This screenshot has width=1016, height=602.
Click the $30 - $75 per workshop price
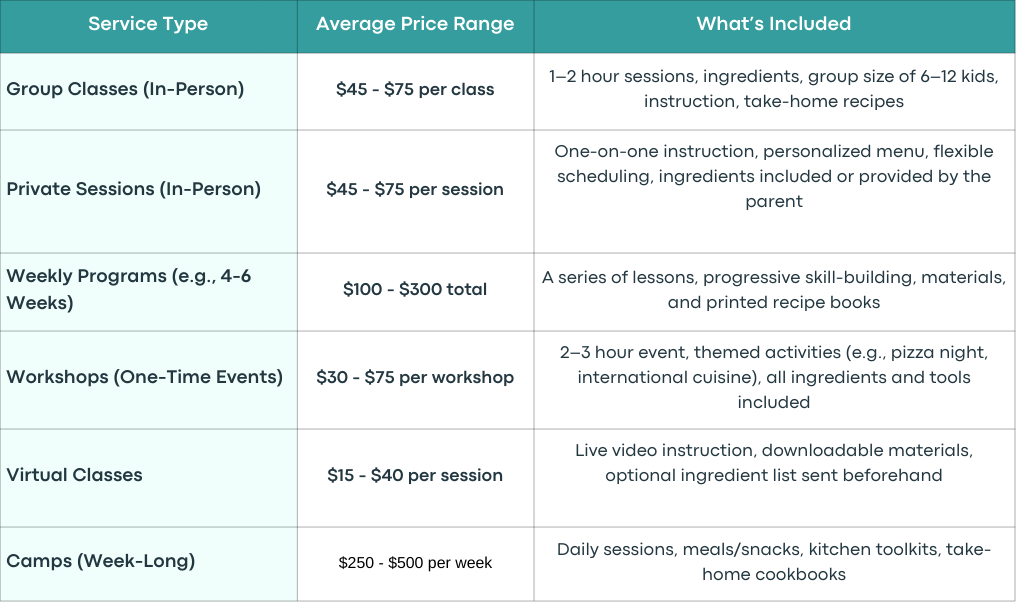(415, 377)
